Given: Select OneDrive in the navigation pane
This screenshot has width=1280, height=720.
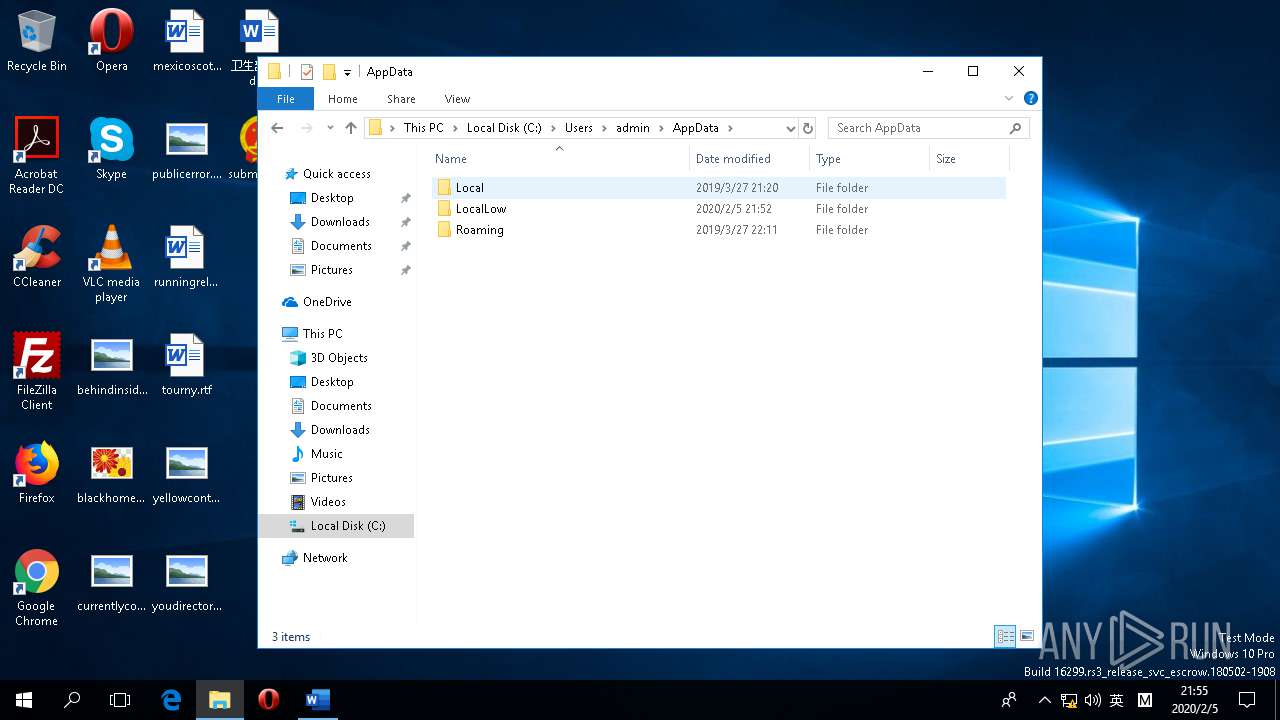Looking at the screenshot, I should pos(327,302).
